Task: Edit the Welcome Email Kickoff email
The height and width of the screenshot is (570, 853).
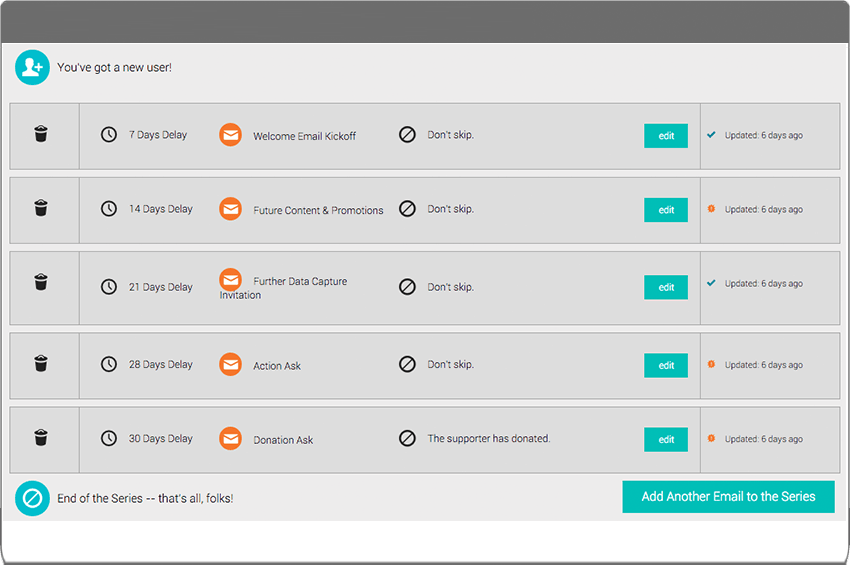Action: [666, 136]
